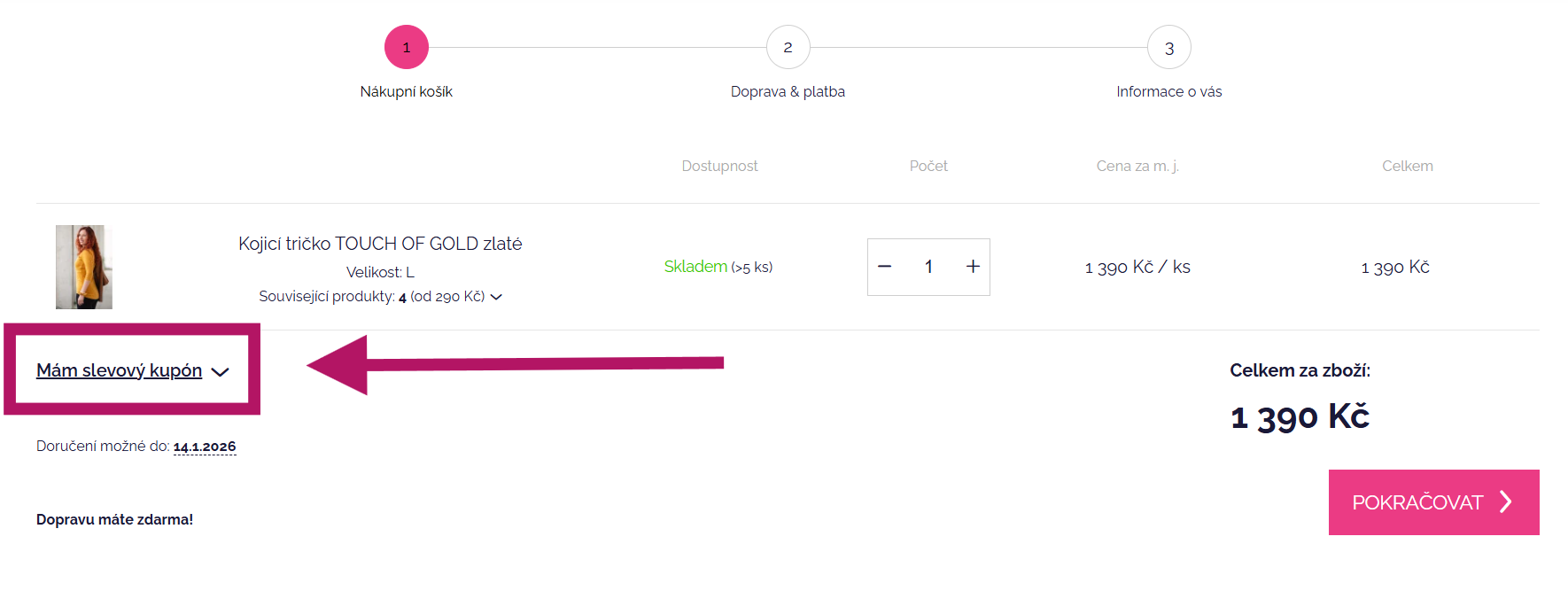Click step 2 circle in checkout progress
Image resolution: width=1568 pixels, height=591 pixels.
coord(788,47)
